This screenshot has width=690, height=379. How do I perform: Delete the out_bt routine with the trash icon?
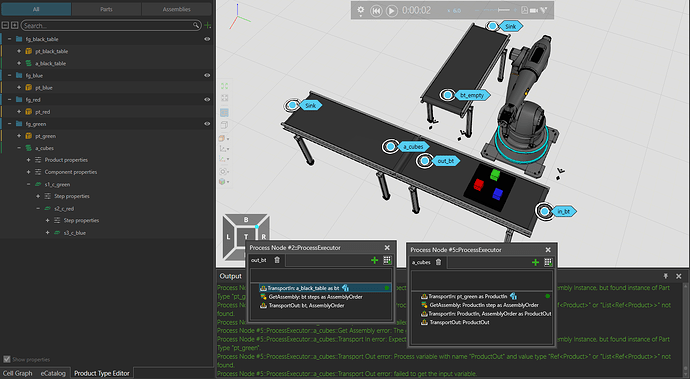coord(277,260)
